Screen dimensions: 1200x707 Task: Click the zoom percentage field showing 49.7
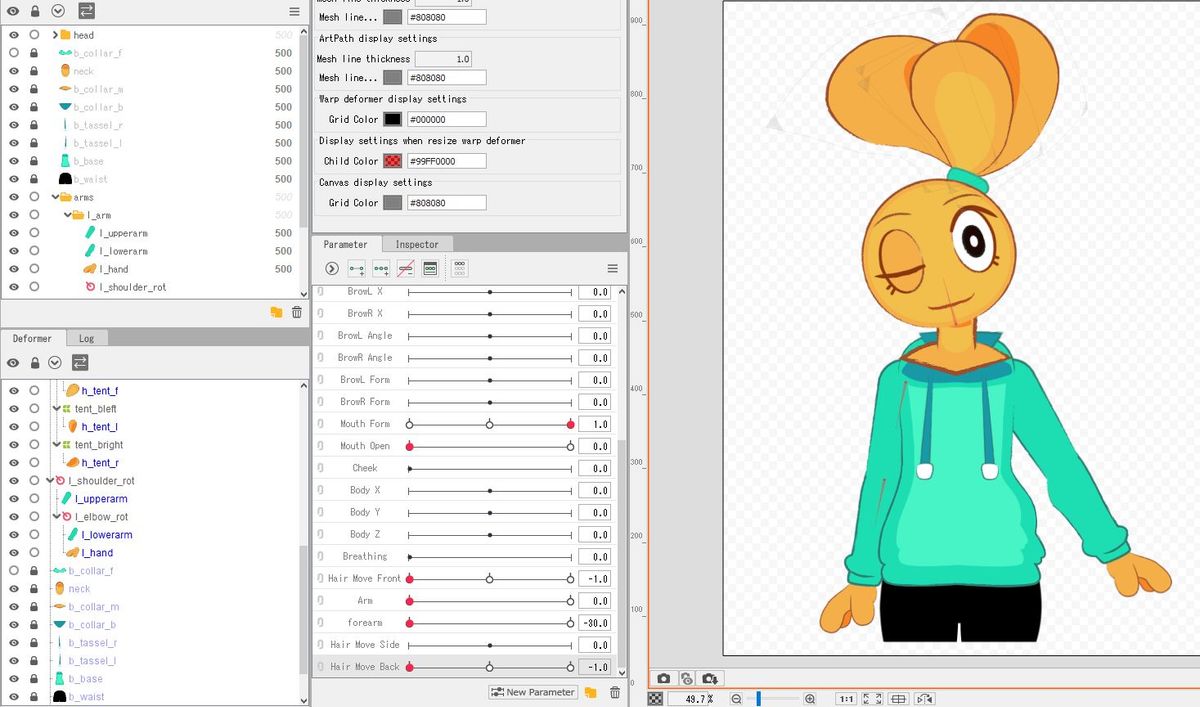(x=692, y=698)
